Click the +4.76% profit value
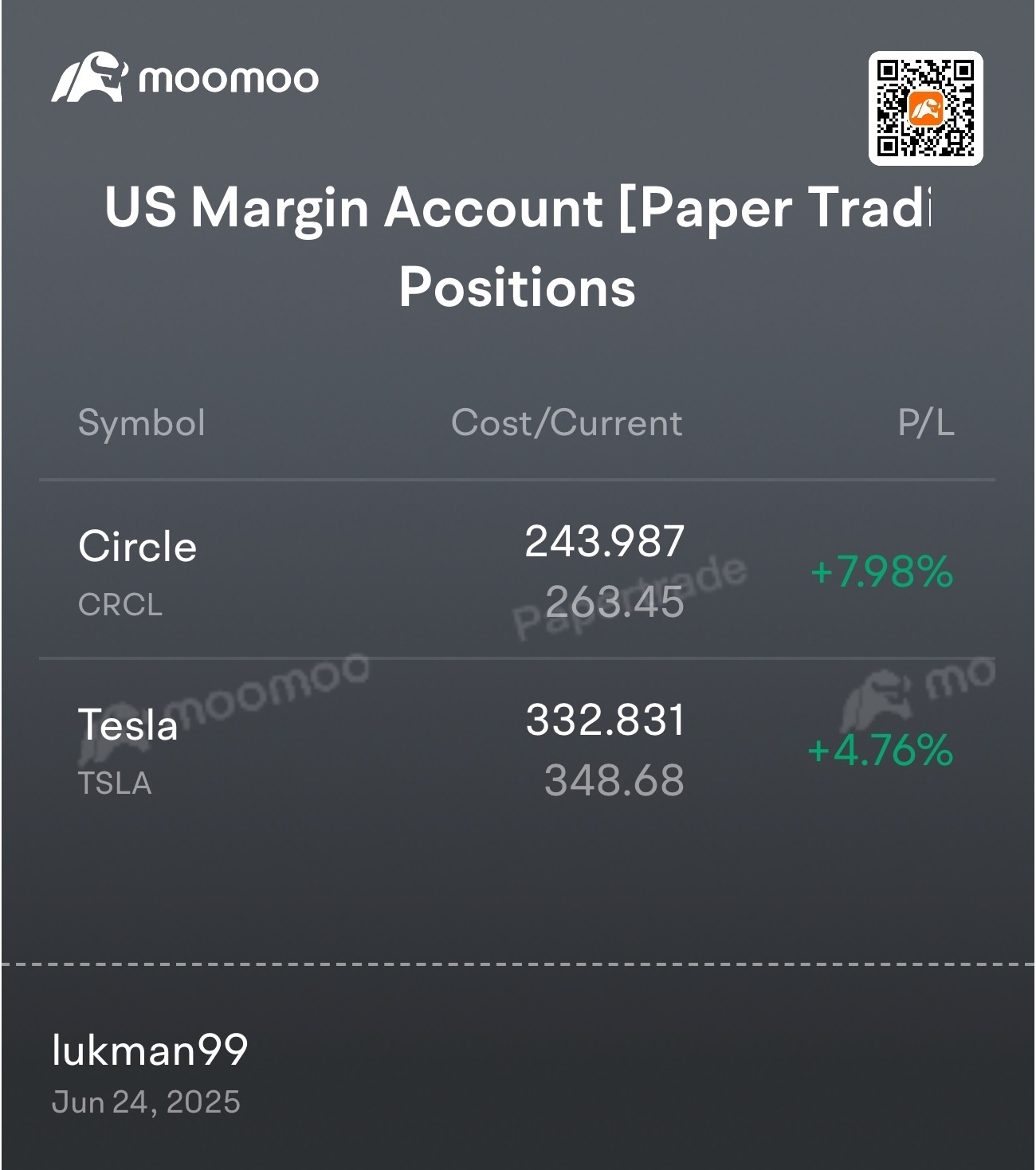This screenshot has height=1170, width=1036. (x=880, y=750)
